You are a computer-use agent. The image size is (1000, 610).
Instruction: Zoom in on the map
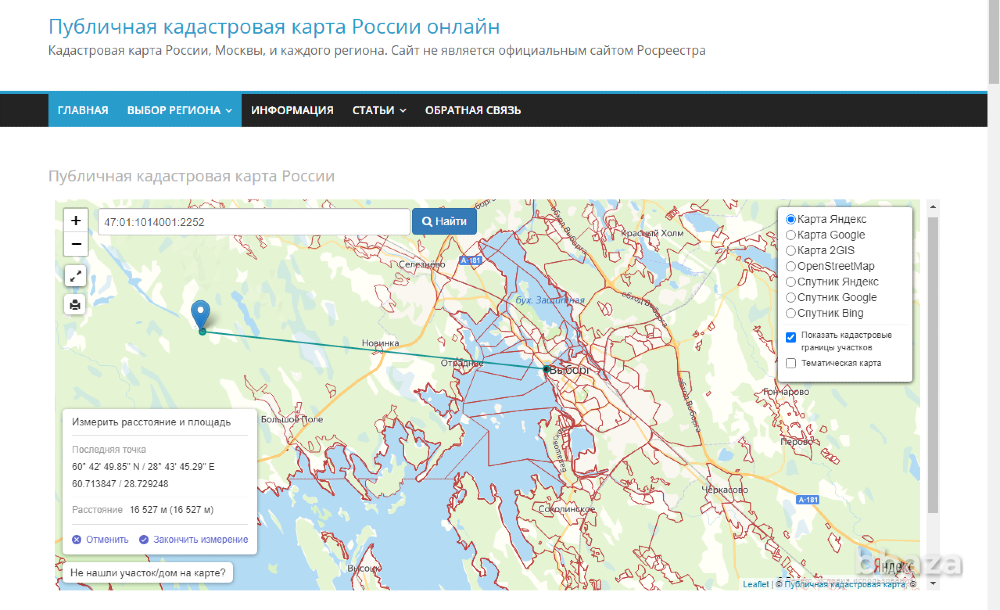tap(76, 220)
